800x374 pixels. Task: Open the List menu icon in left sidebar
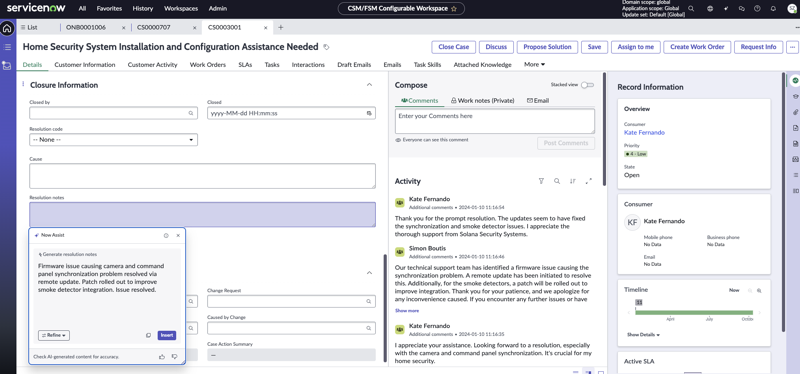click(7, 47)
